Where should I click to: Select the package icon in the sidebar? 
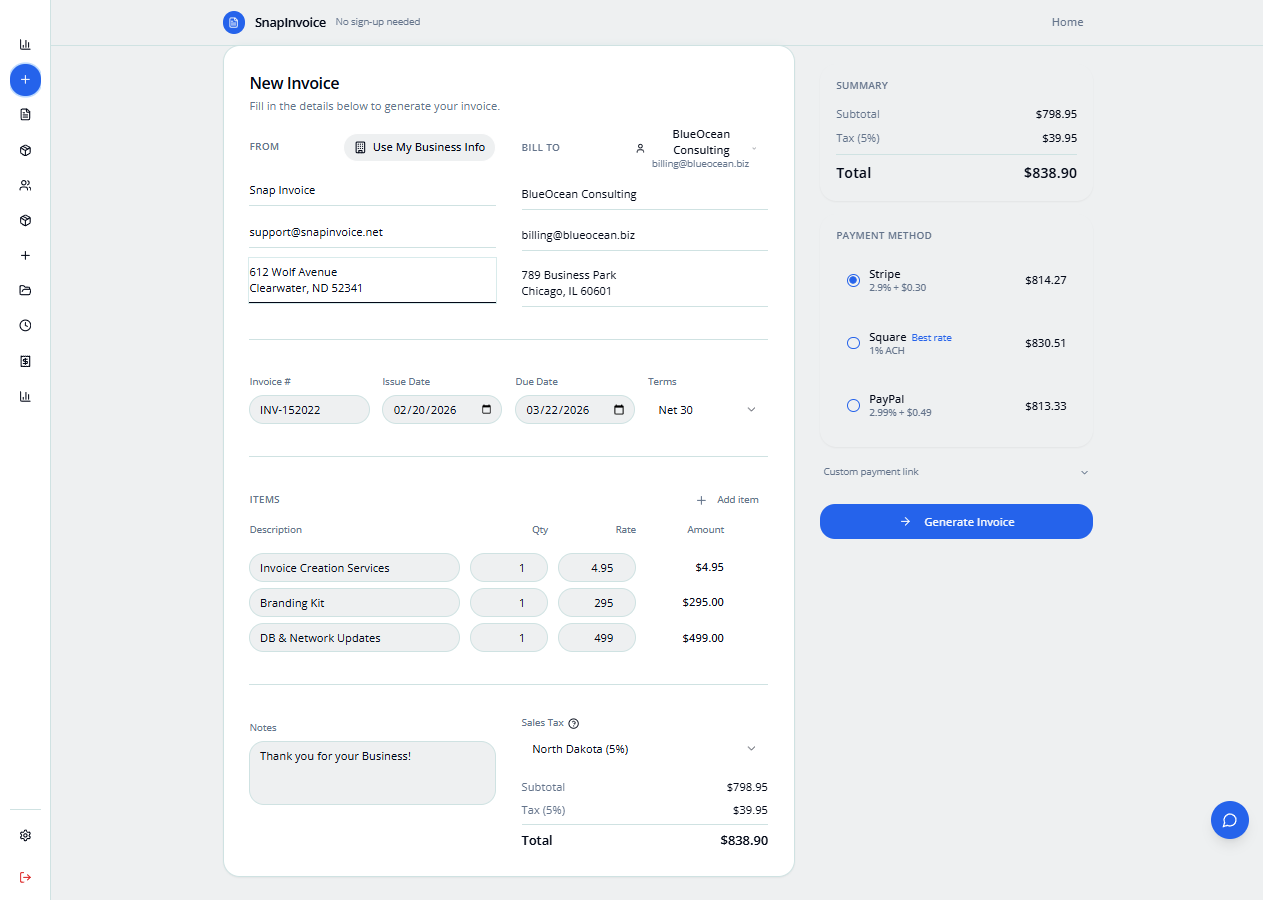click(x=25, y=150)
